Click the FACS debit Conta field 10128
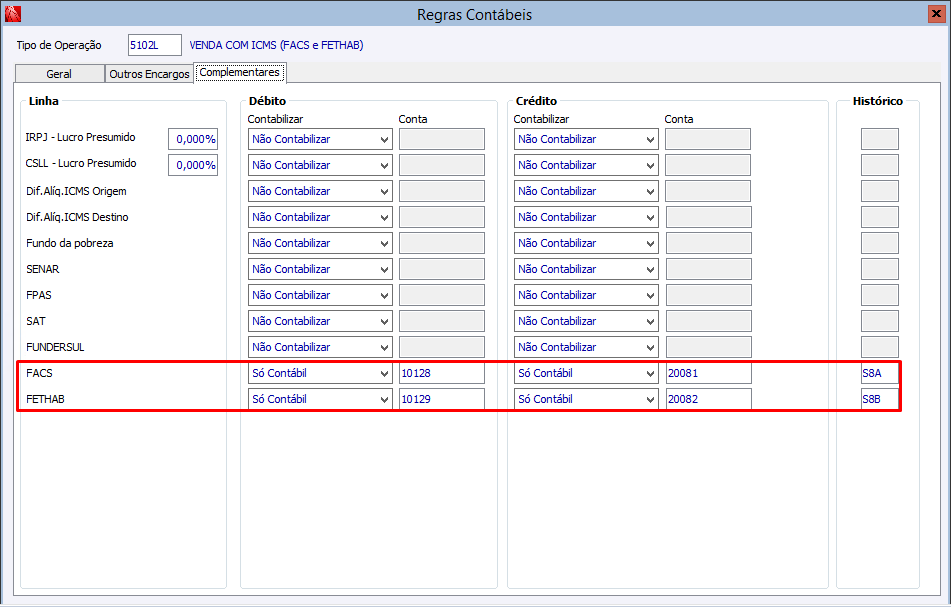This screenshot has width=951, height=607. pyautogui.click(x=442, y=373)
